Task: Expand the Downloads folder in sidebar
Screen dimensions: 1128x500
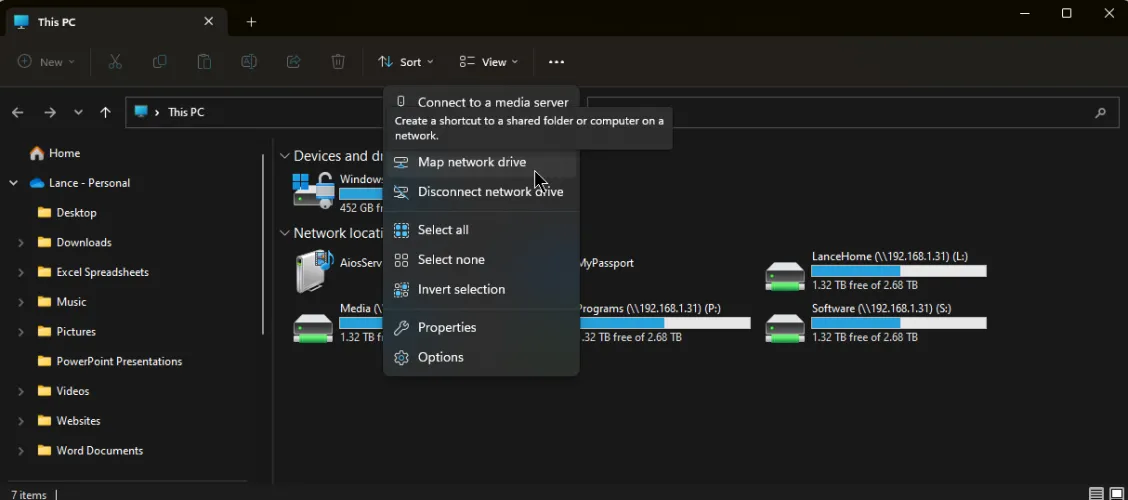Action: [20, 243]
